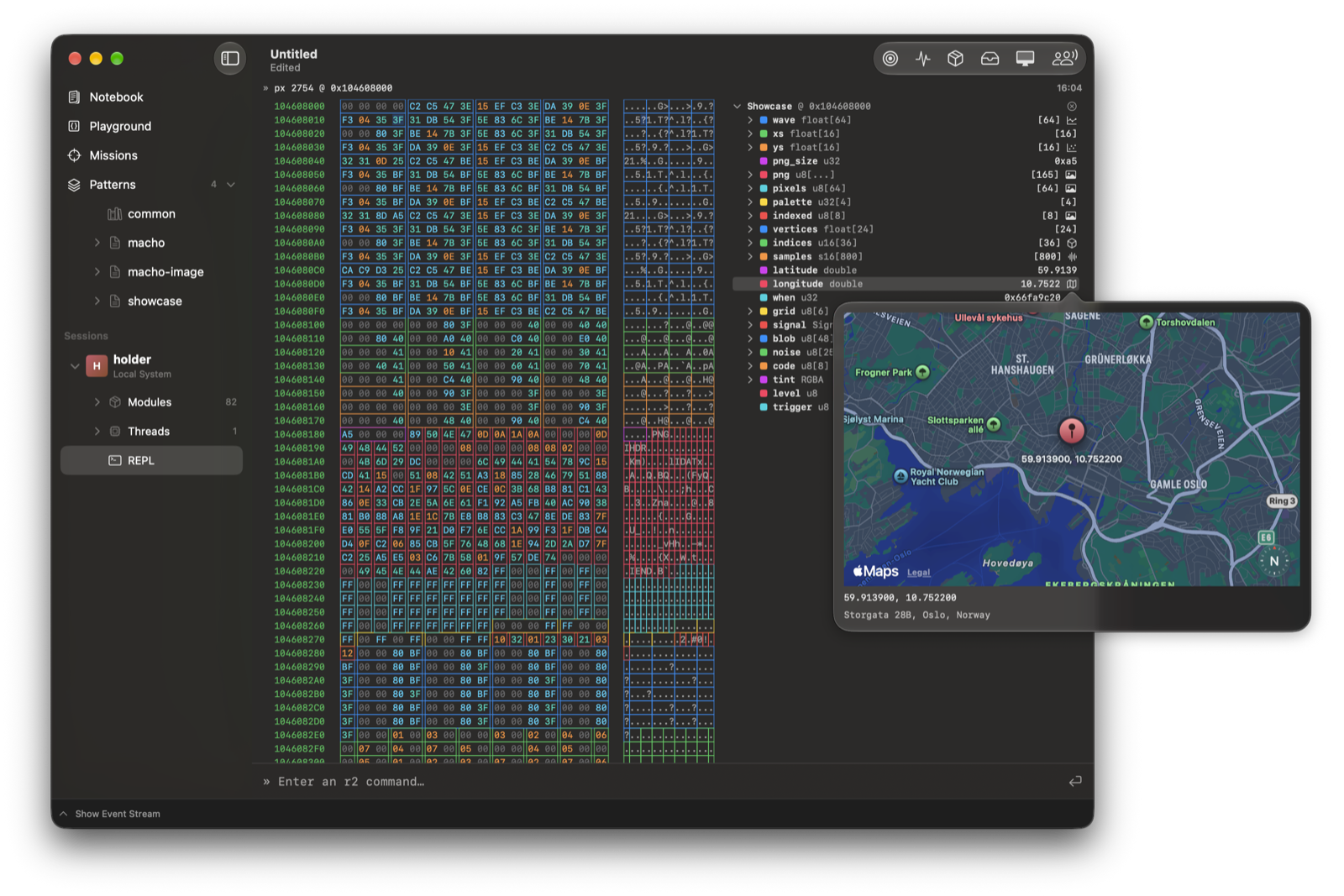Select Missions in the sidebar

click(151, 155)
